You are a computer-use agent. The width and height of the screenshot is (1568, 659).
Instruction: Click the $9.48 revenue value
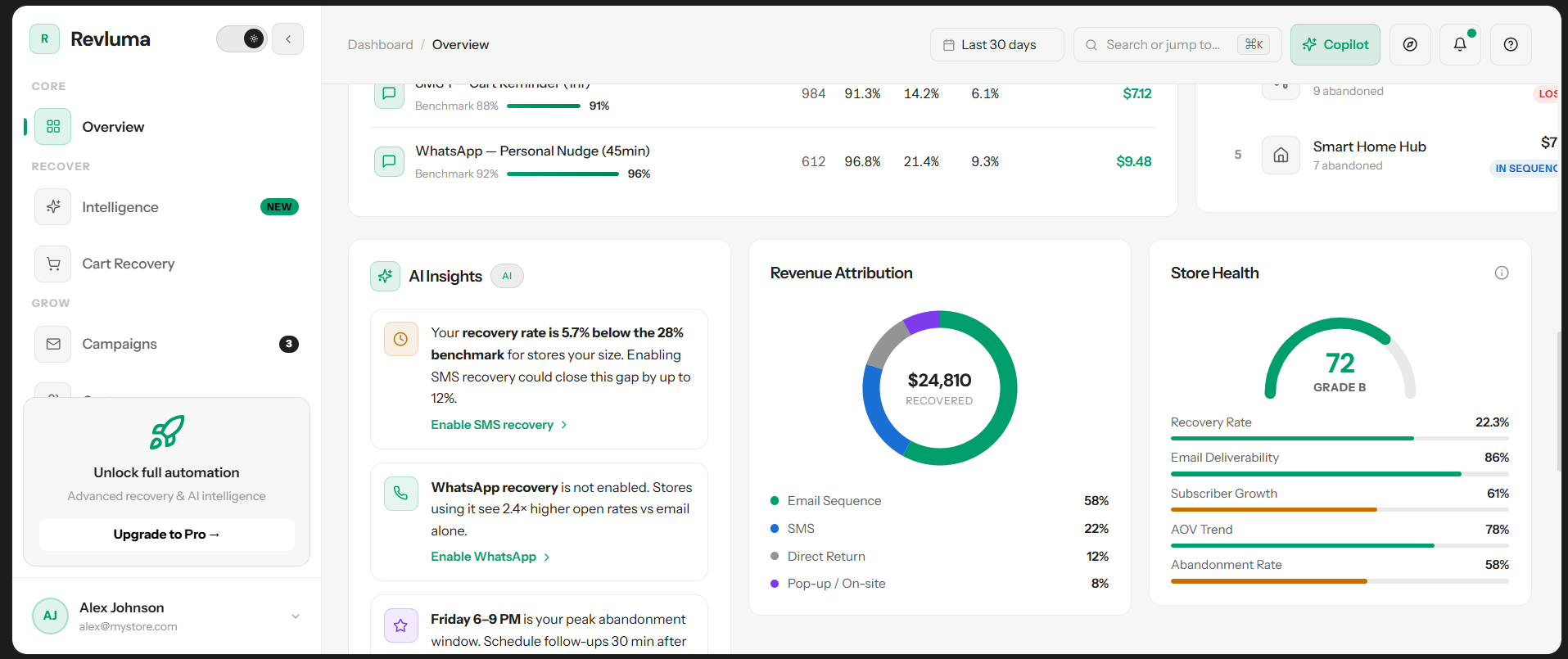pos(1134,162)
